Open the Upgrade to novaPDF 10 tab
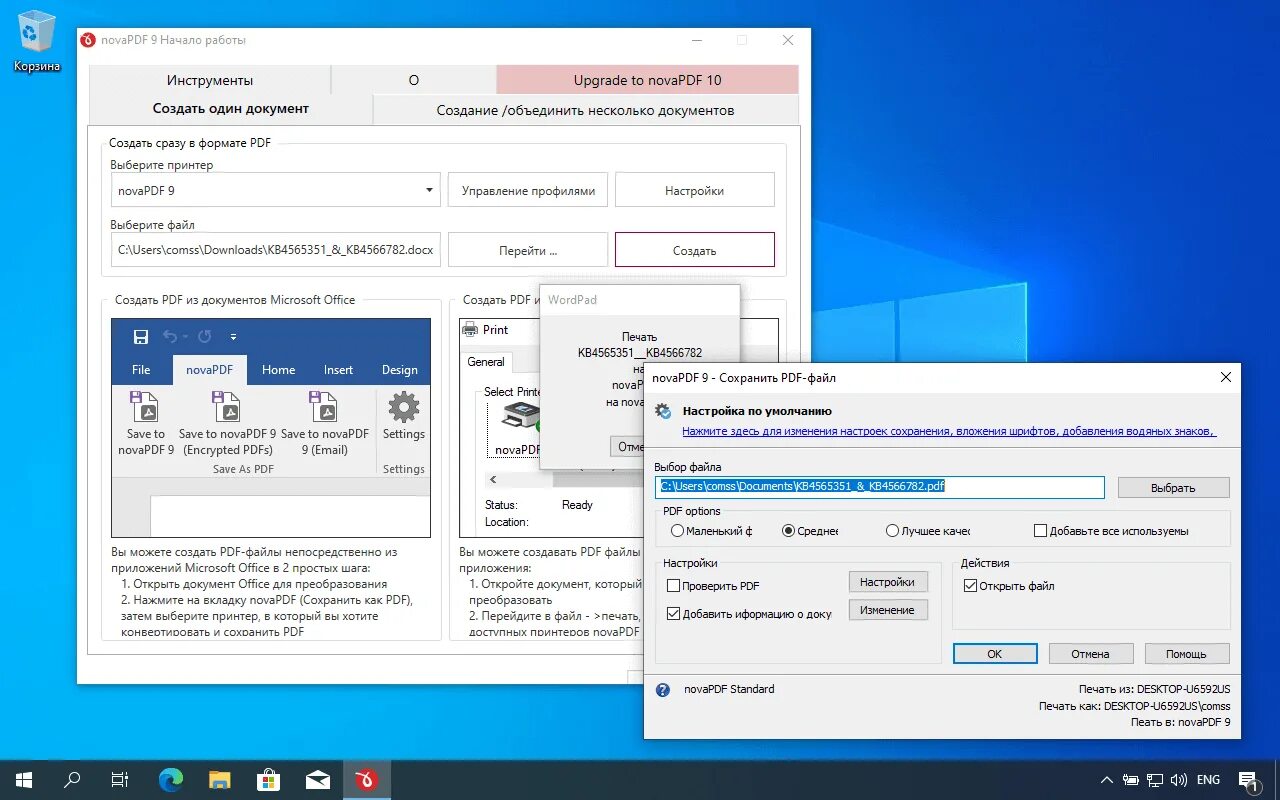The image size is (1280, 800). click(647, 80)
